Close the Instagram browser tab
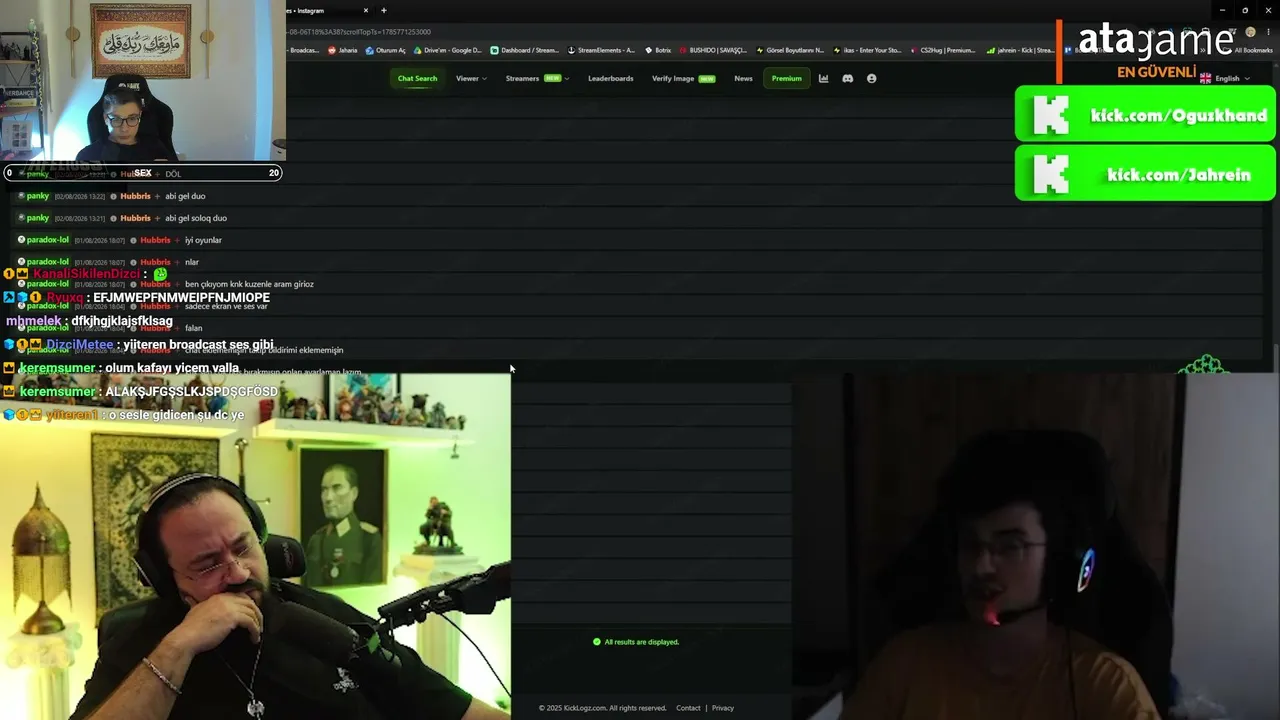The image size is (1280, 720). pos(366,10)
